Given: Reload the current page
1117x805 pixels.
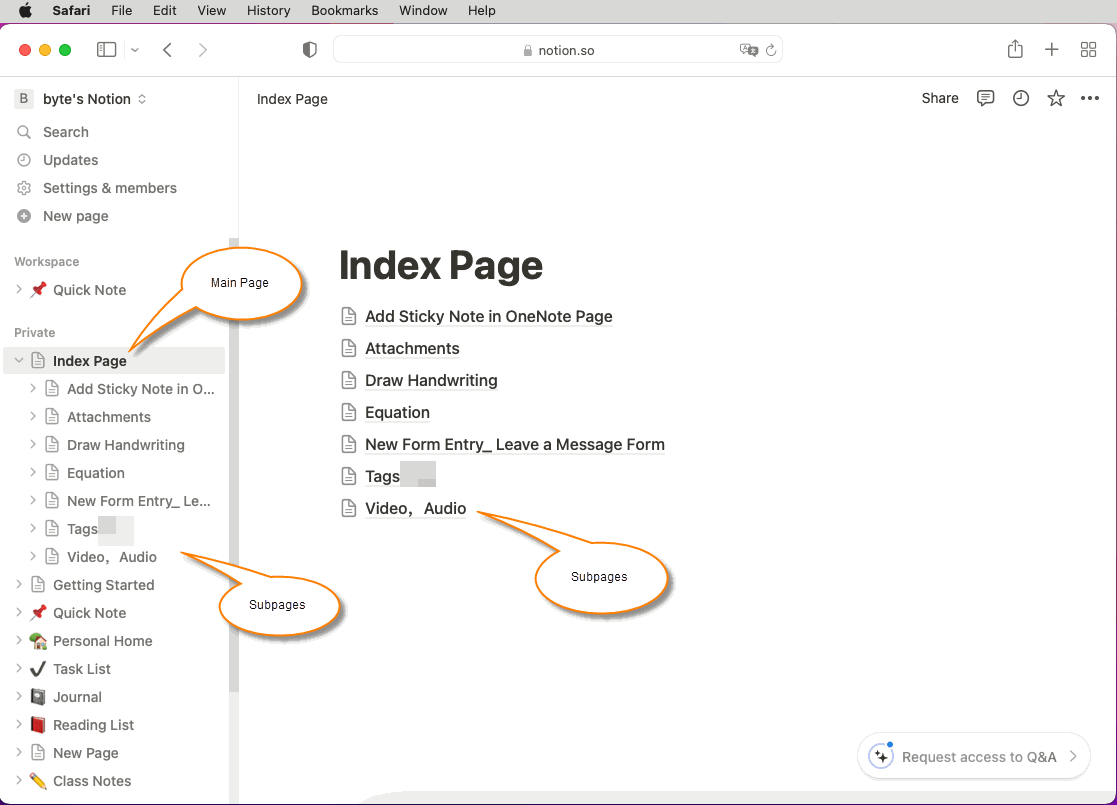Looking at the screenshot, I should coord(771,50).
